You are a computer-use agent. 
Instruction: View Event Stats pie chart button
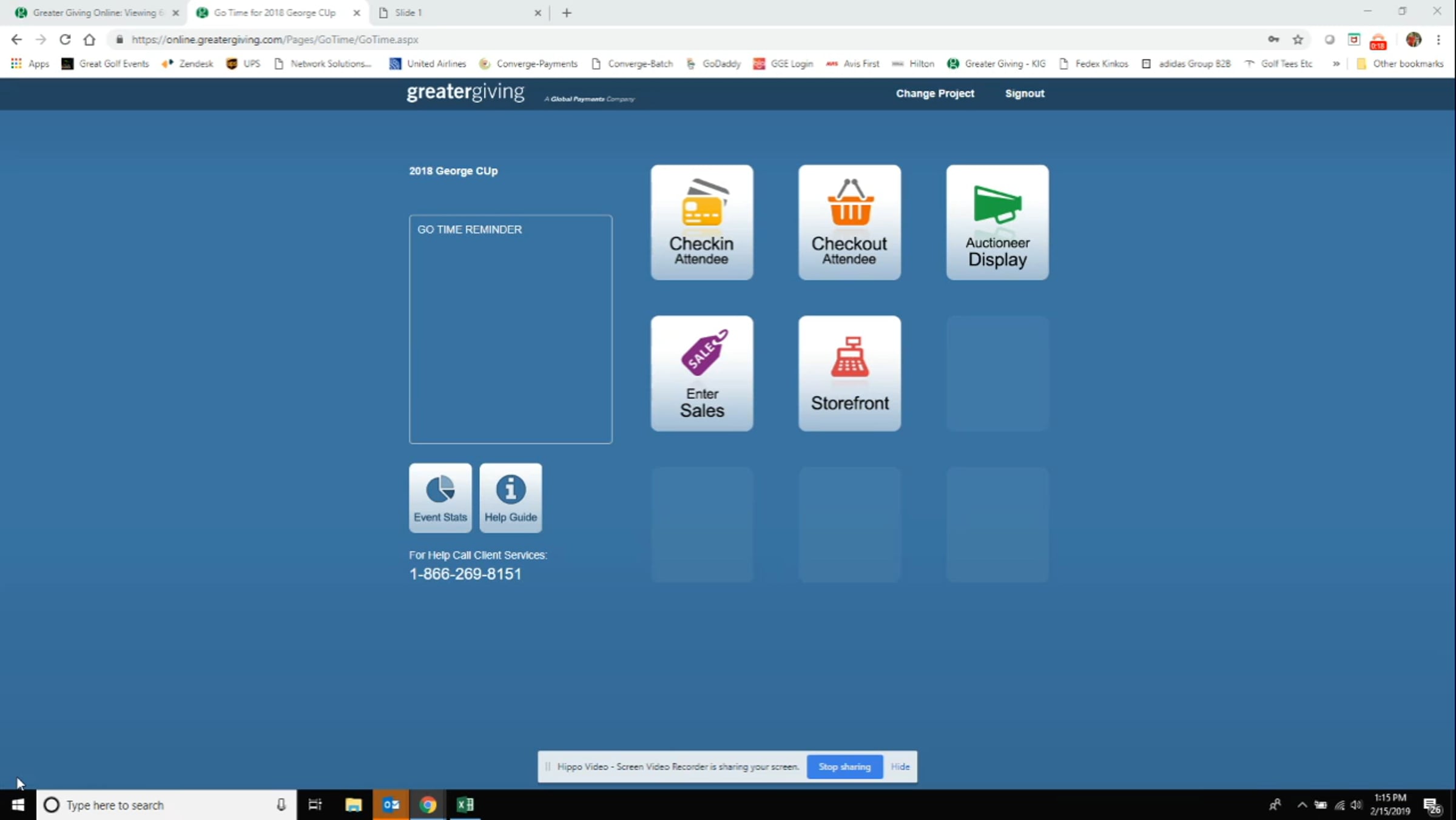tap(440, 498)
